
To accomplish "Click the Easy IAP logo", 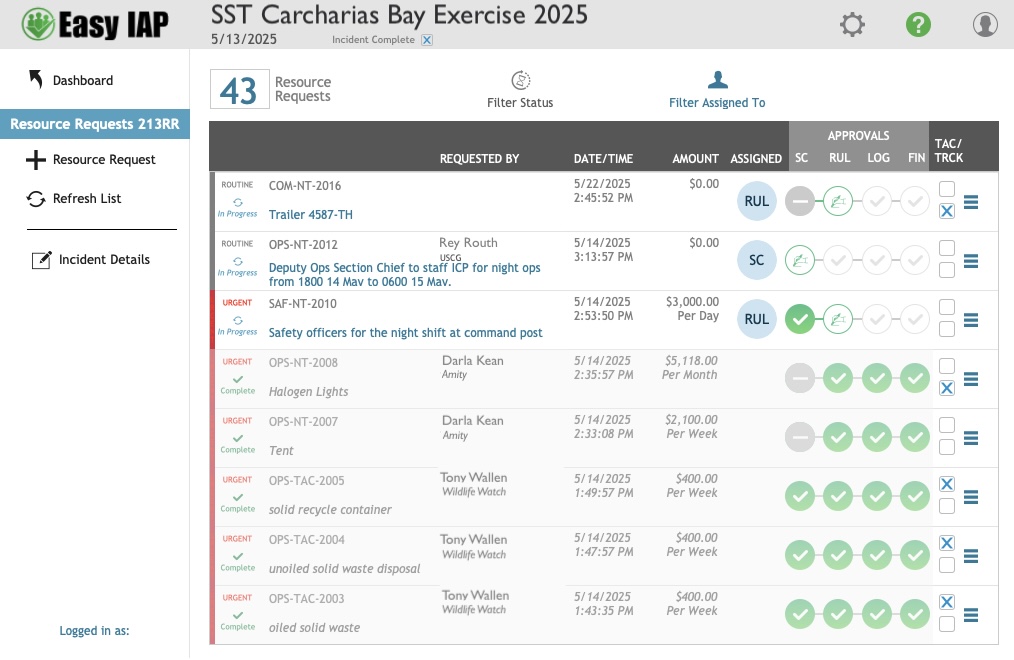I will 93,24.
